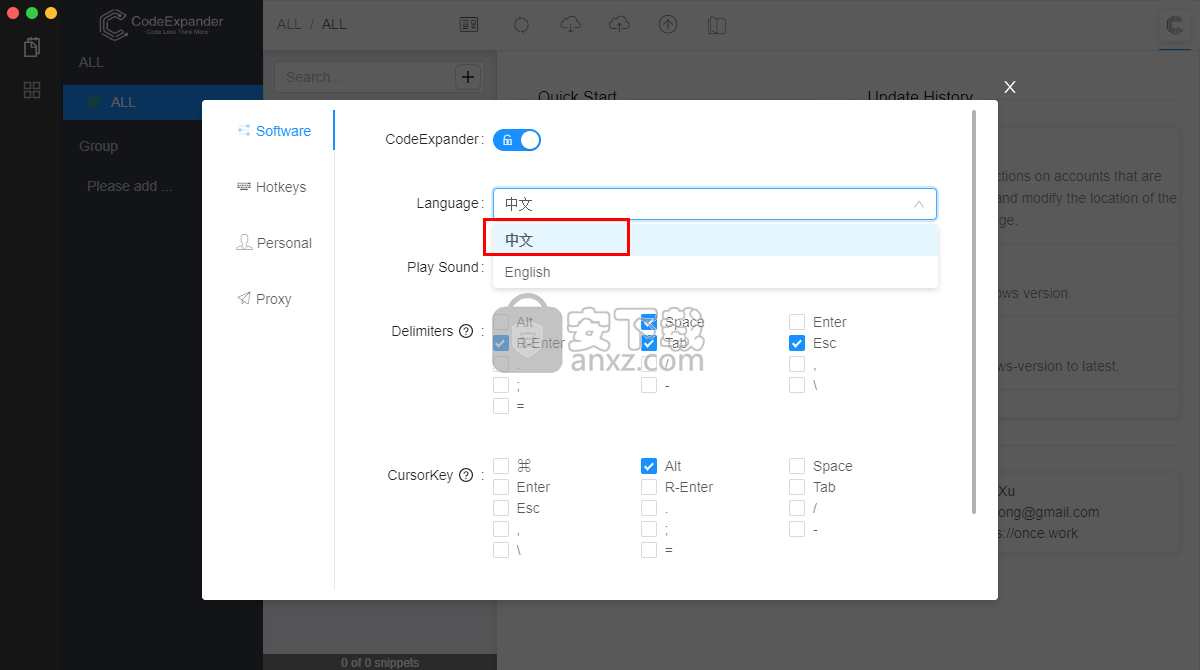Choose English from the language list
The width and height of the screenshot is (1200, 670).
pos(715,272)
